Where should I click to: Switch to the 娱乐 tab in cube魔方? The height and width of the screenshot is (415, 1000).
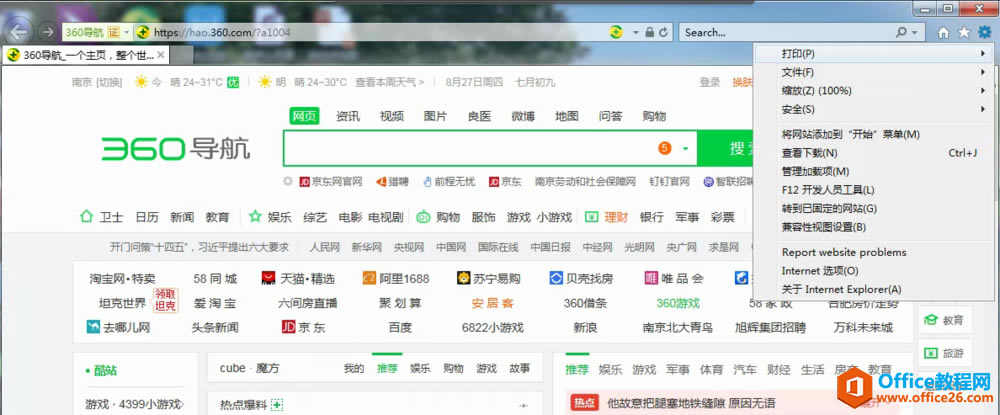[x=420, y=368]
